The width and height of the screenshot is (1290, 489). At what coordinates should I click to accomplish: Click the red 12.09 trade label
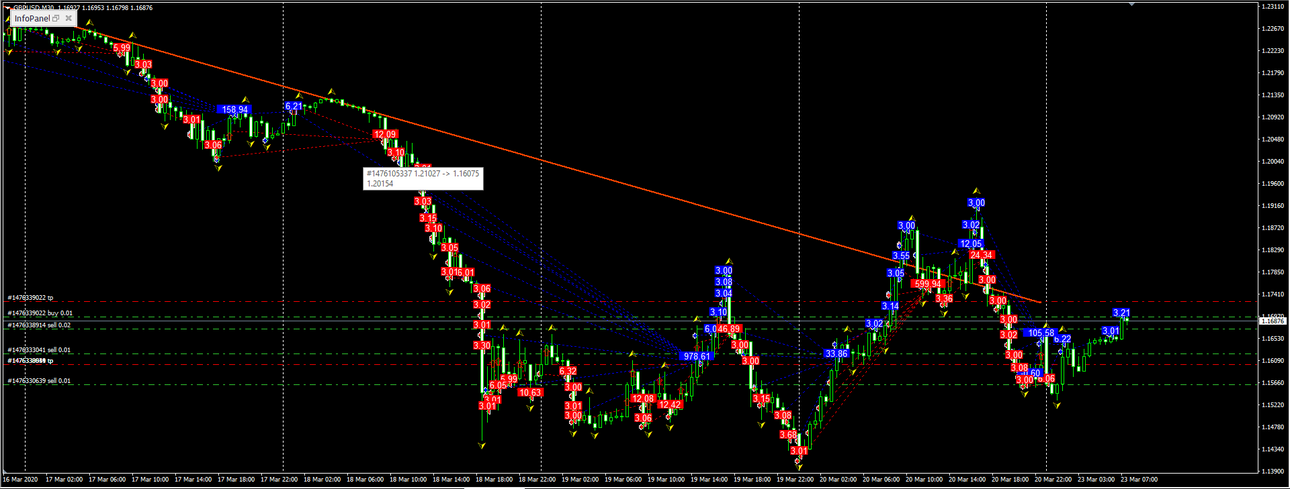(x=385, y=134)
